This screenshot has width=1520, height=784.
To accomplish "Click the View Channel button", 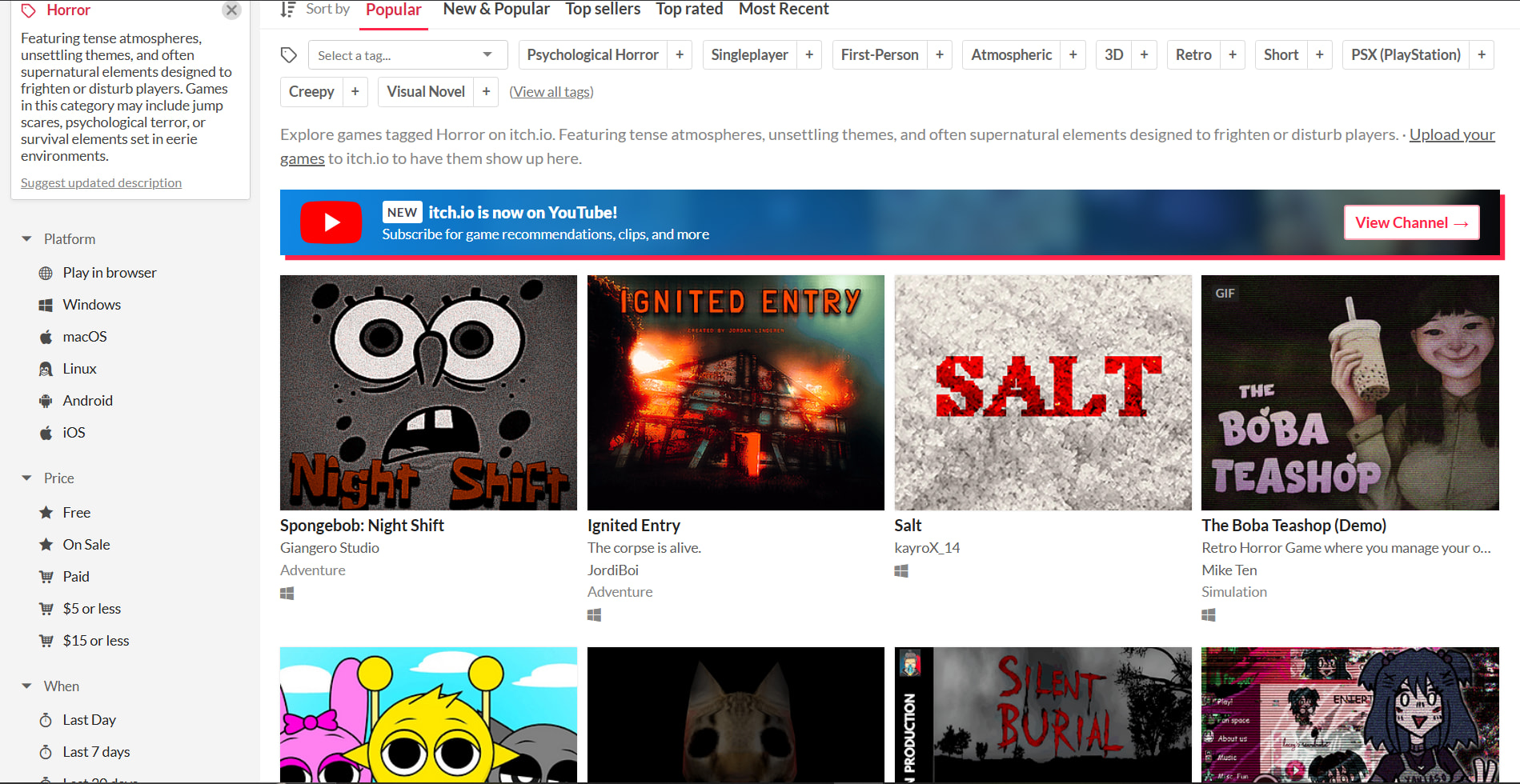I will 1412,222.
